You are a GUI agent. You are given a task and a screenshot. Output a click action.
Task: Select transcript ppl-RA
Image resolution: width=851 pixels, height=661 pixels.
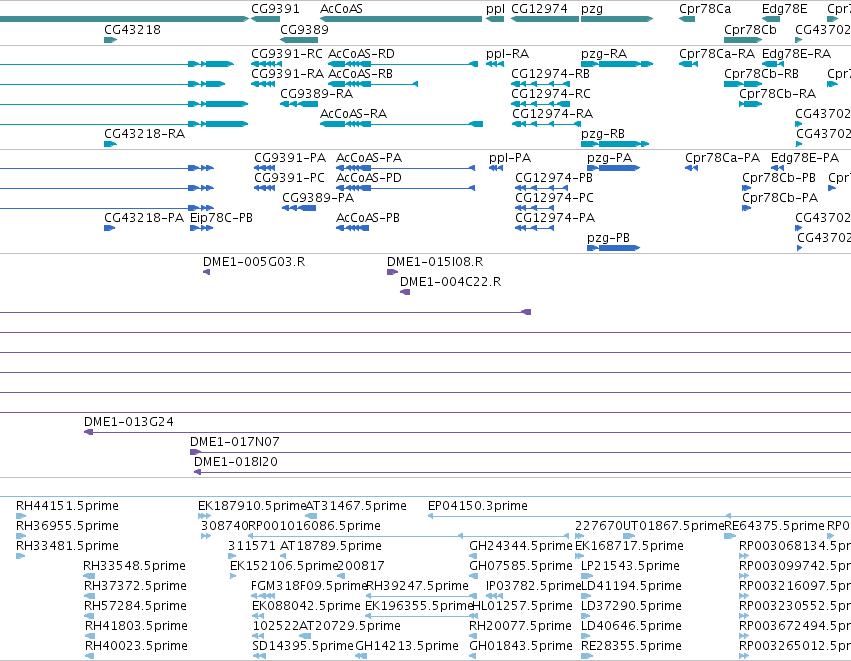coord(507,54)
